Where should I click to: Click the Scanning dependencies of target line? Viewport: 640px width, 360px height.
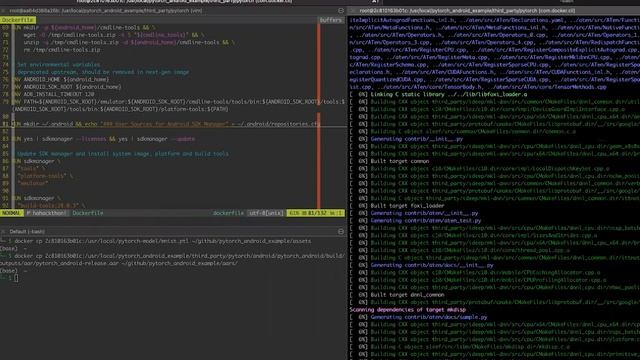point(407,309)
